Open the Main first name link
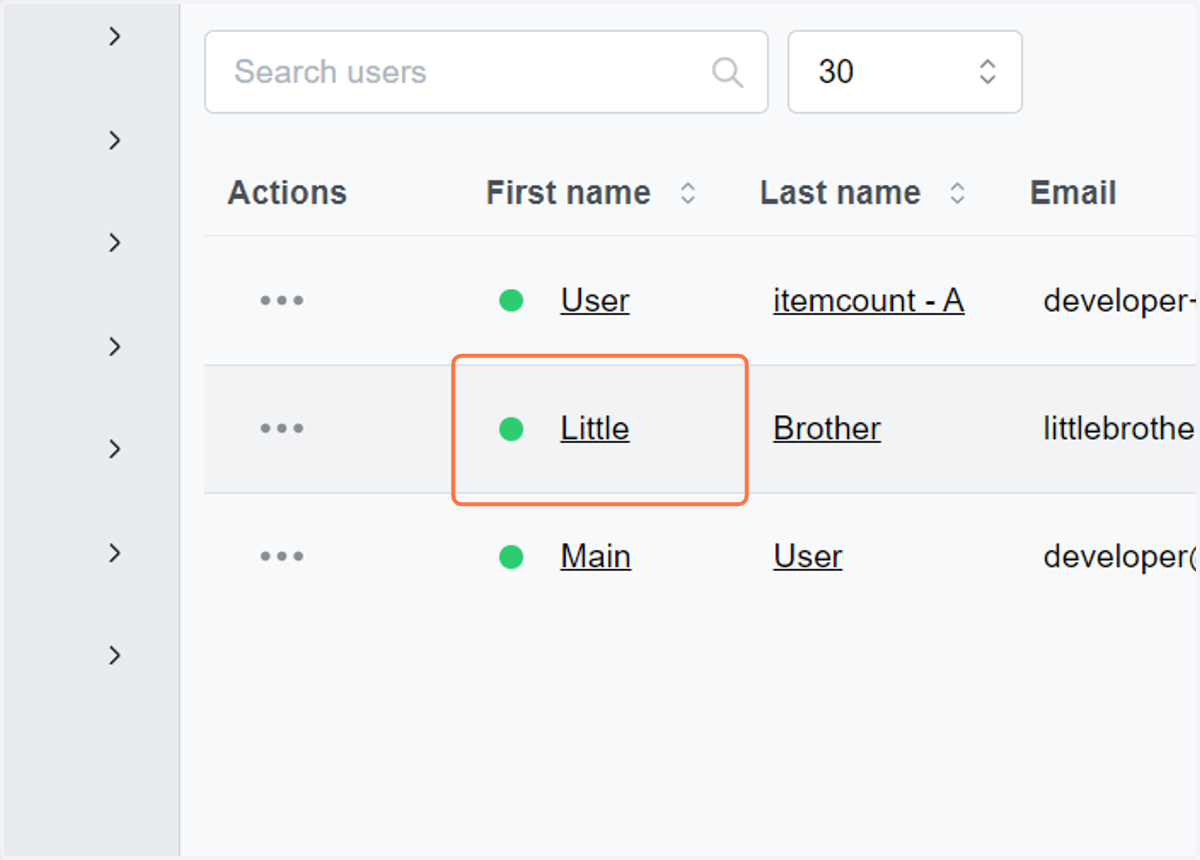The width and height of the screenshot is (1200, 860). 596,556
